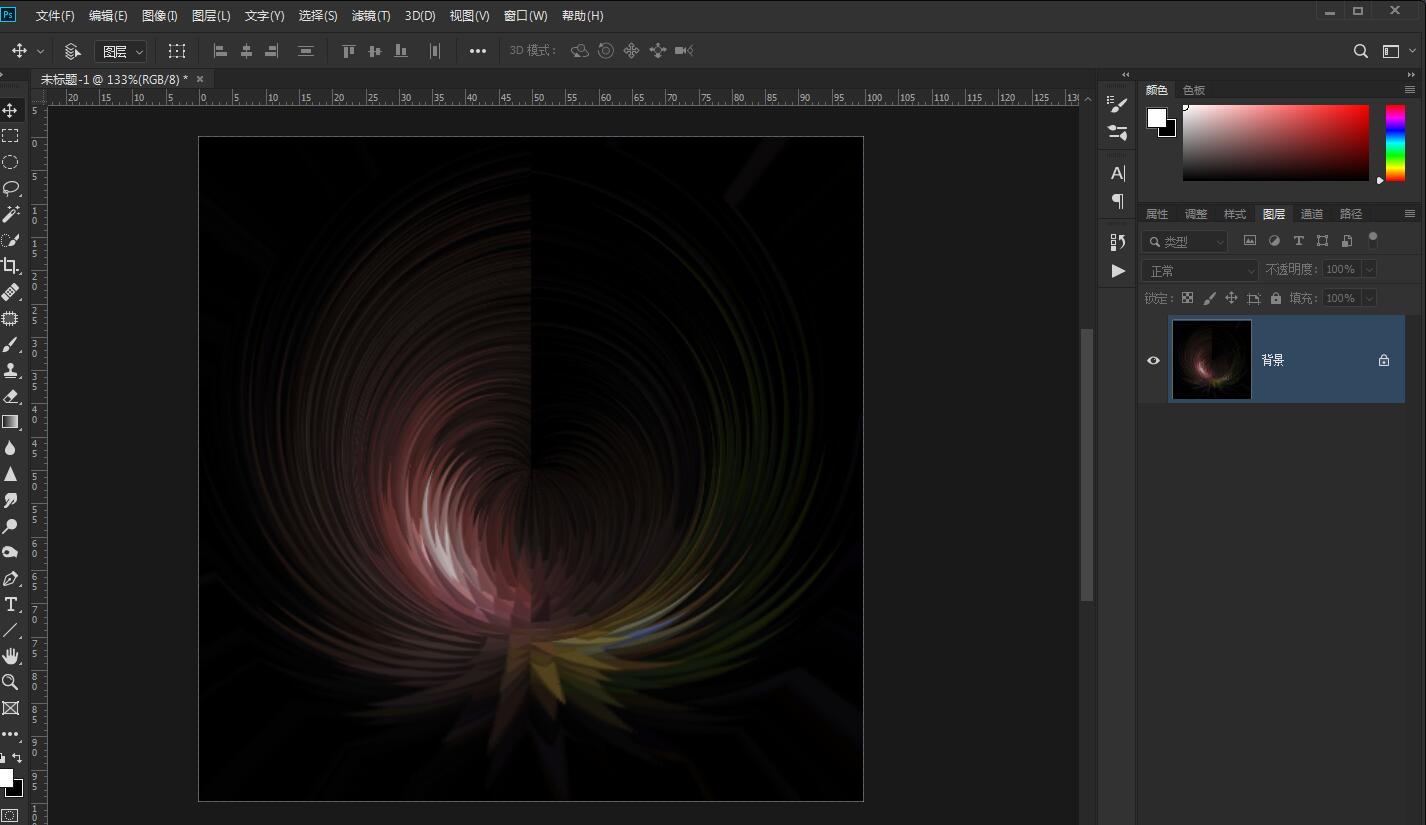Hide the 背景 layer visibility eye
The width and height of the screenshot is (1426, 825).
(1153, 360)
